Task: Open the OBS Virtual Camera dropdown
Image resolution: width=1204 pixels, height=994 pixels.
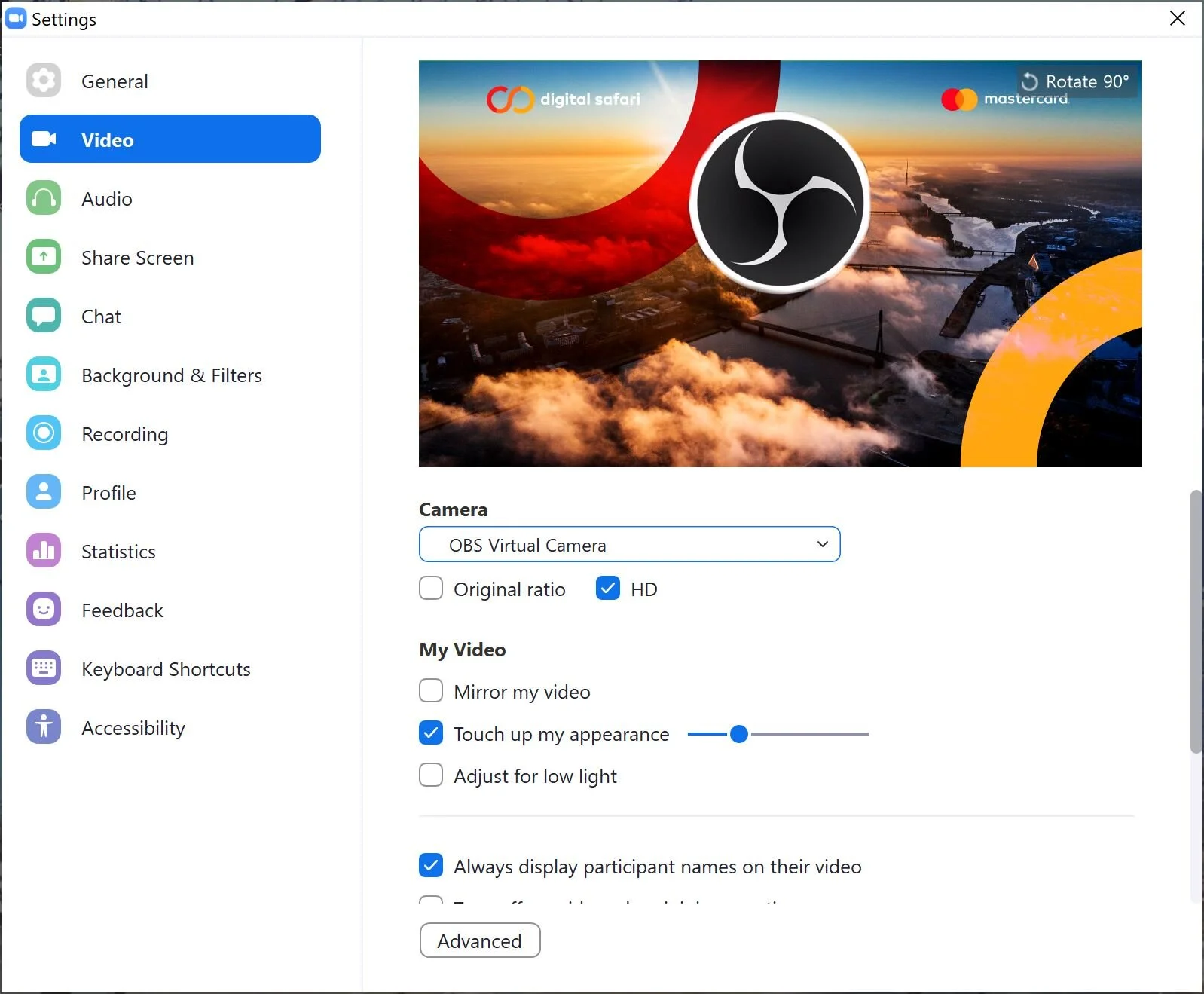Action: pos(629,544)
